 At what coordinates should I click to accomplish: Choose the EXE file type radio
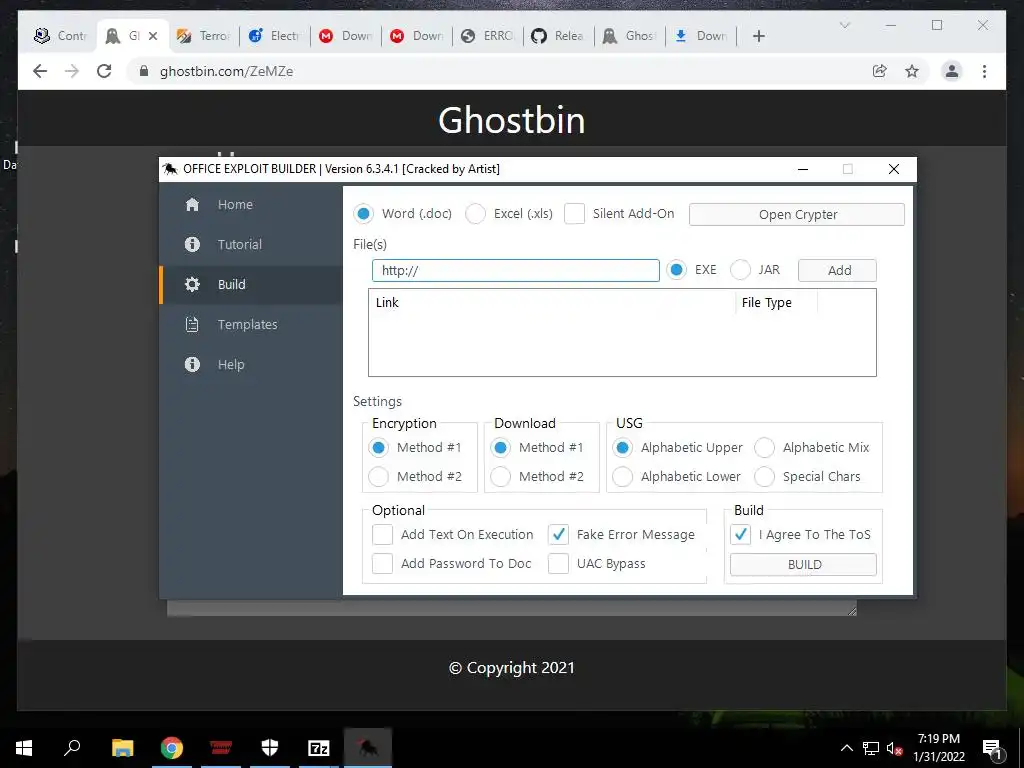coord(677,270)
